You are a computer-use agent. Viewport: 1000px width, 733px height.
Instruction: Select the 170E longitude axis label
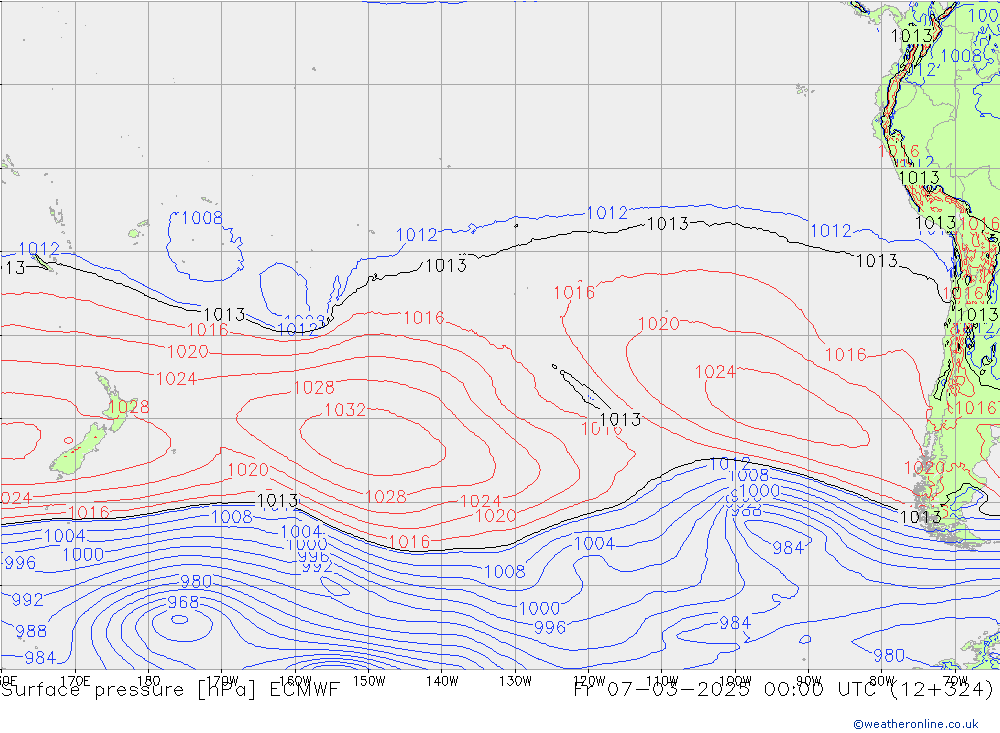[75, 681]
